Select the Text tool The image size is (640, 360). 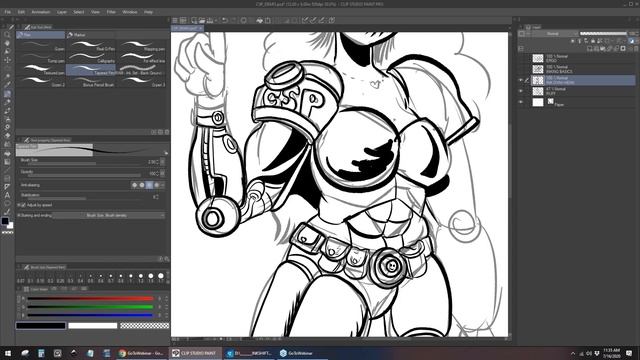pos(7,195)
